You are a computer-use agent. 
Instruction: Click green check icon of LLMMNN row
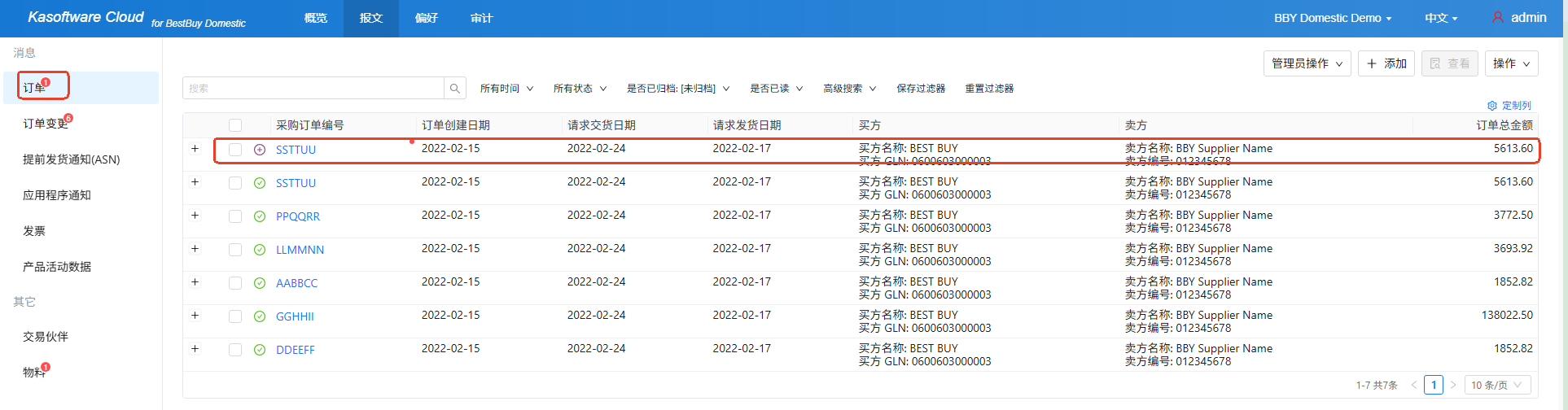click(x=260, y=250)
